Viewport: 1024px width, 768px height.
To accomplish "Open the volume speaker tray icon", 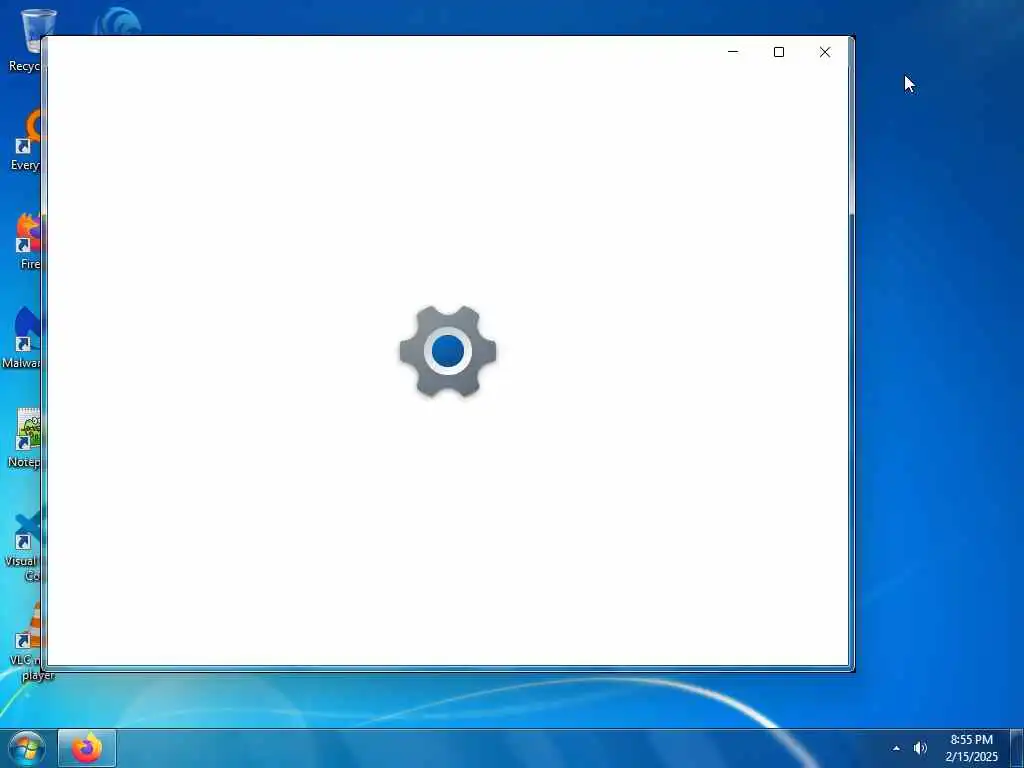I will (920, 748).
